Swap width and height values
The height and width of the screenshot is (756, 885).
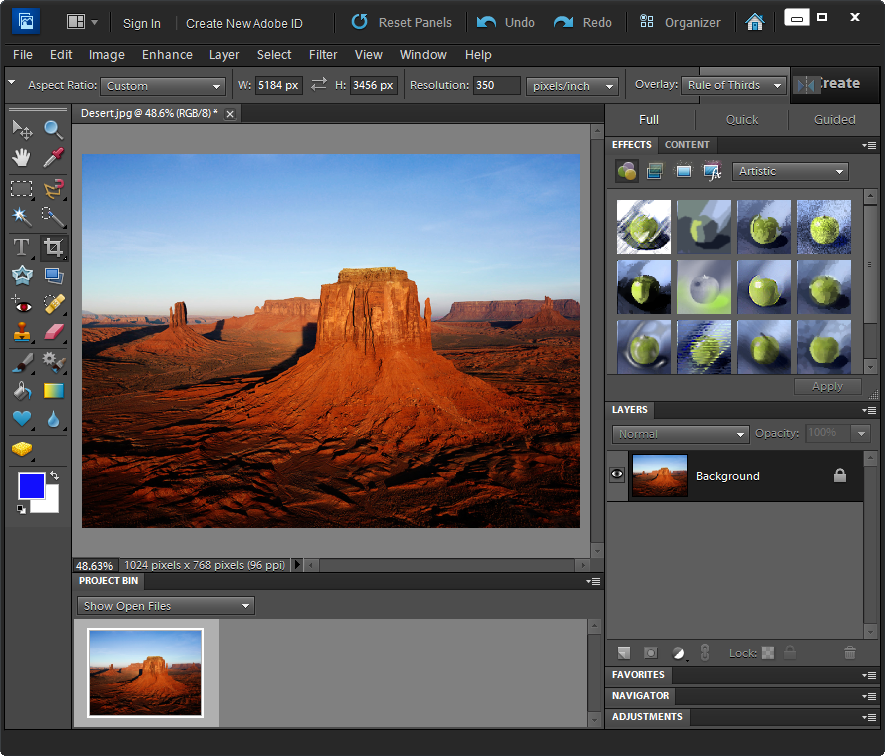pyautogui.click(x=319, y=85)
